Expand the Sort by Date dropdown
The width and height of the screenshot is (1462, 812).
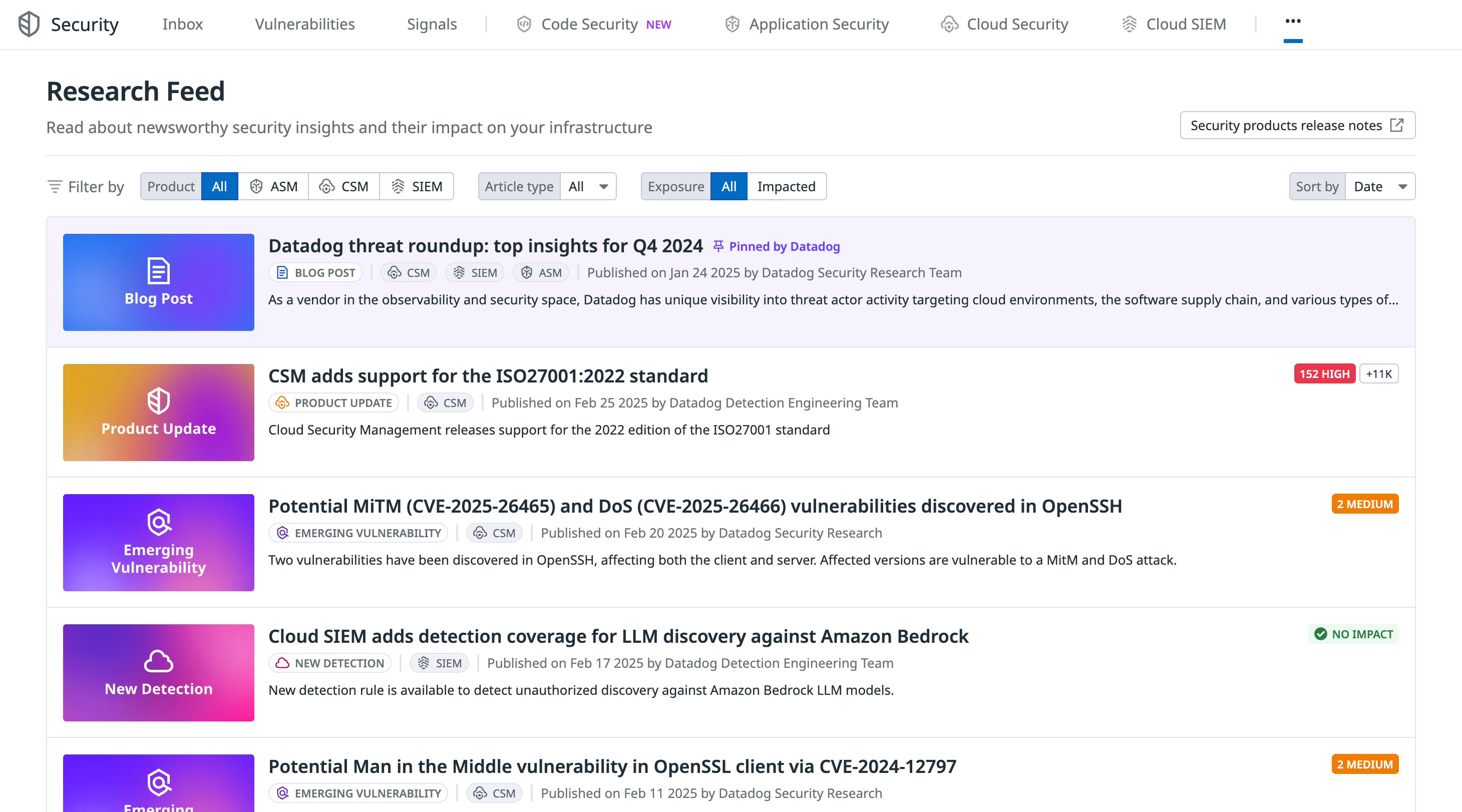click(x=1380, y=187)
